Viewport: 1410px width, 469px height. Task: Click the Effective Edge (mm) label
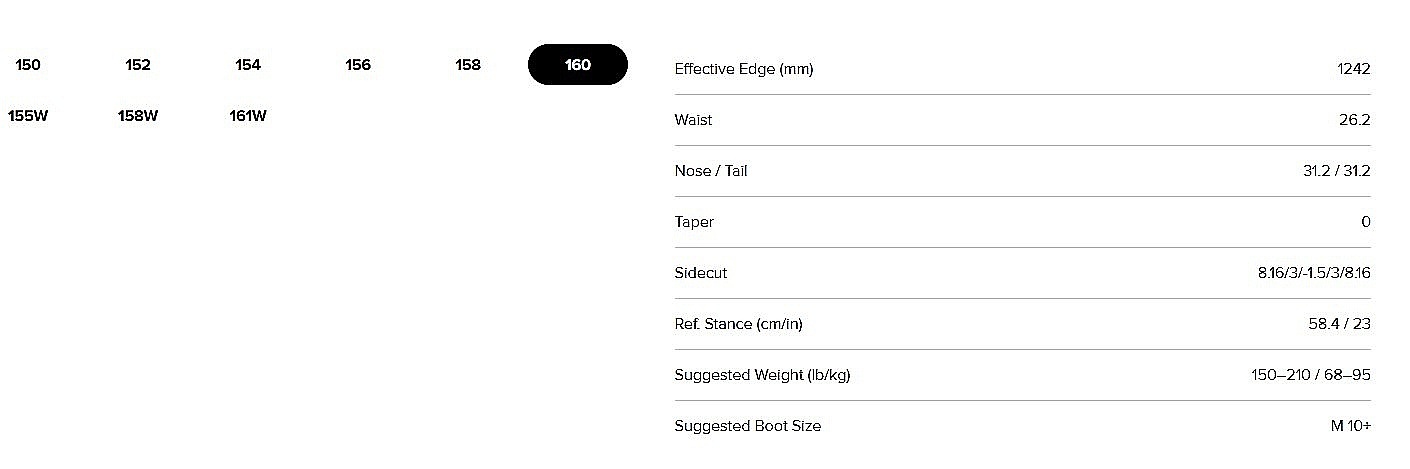[x=744, y=69]
